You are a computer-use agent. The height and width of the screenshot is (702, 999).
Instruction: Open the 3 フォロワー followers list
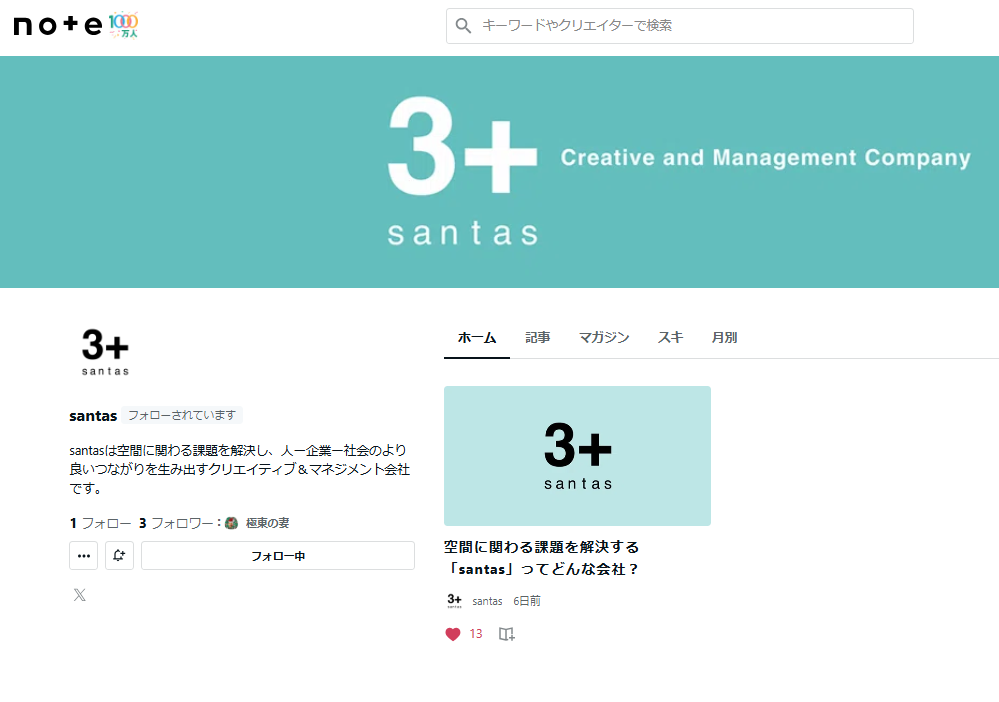pos(176,523)
